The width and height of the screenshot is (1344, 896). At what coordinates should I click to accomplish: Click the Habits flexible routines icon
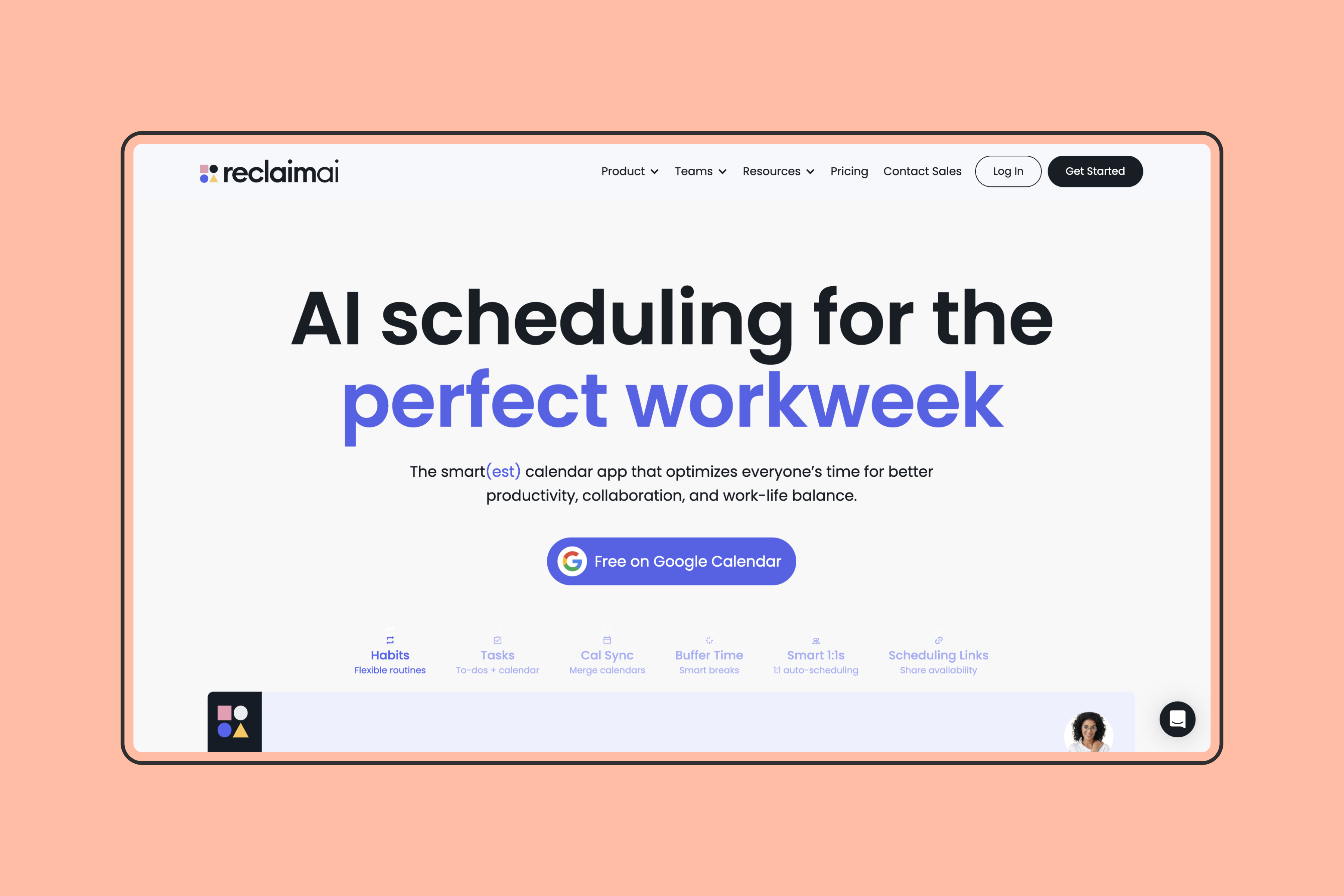point(390,636)
